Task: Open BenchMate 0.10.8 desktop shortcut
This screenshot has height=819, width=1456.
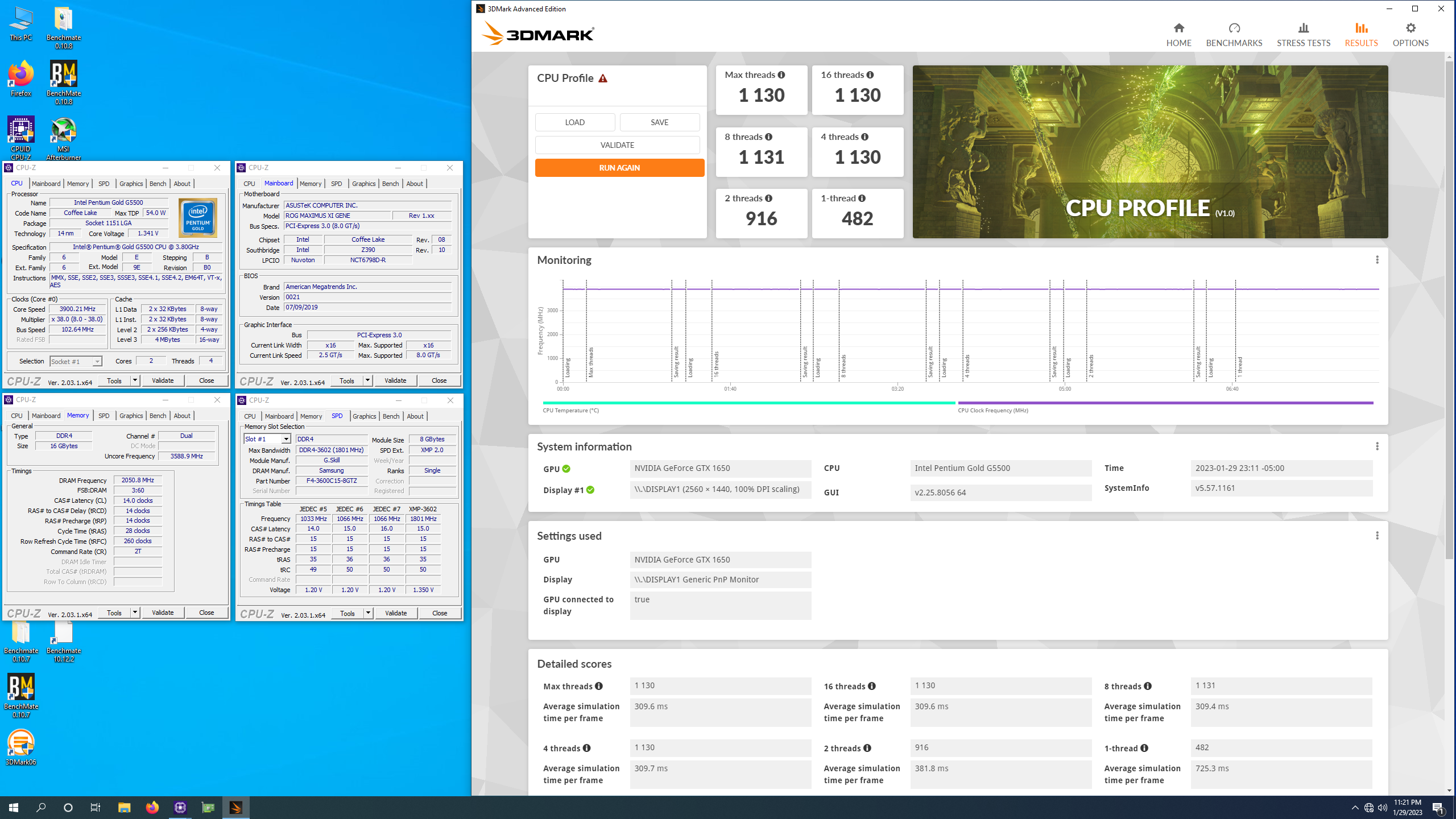Action: click(63, 83)
